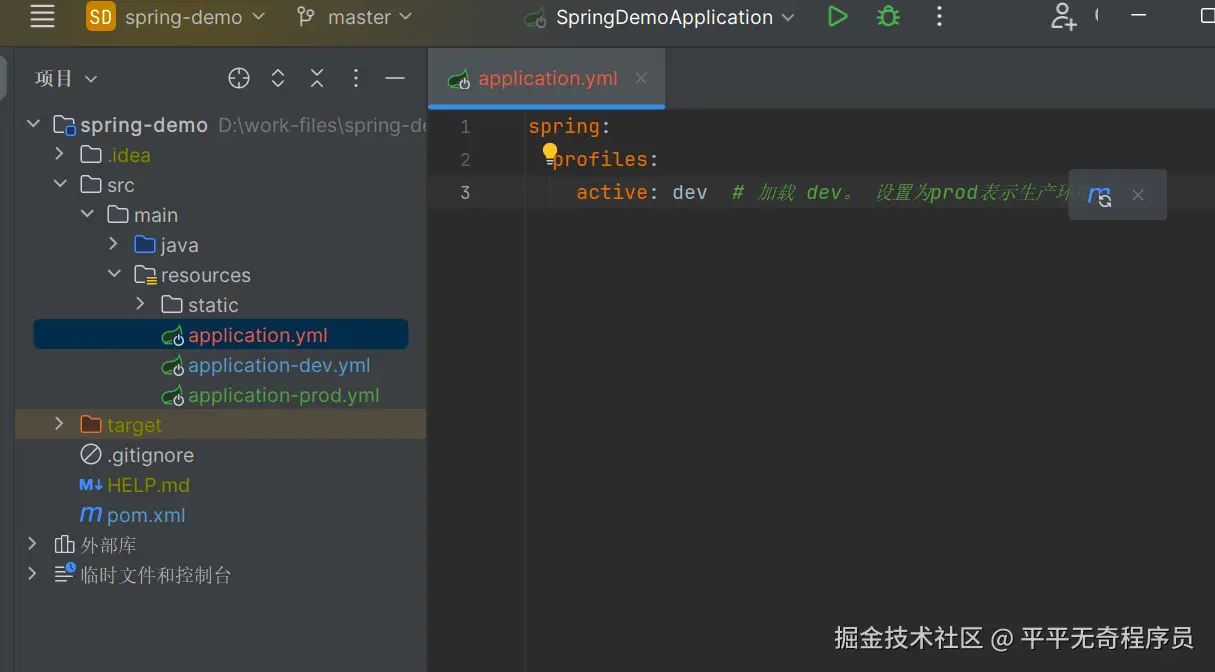This screenshot has width=1215, height=672.
Task: Open pom.xml file
Action: pos(146,515)
